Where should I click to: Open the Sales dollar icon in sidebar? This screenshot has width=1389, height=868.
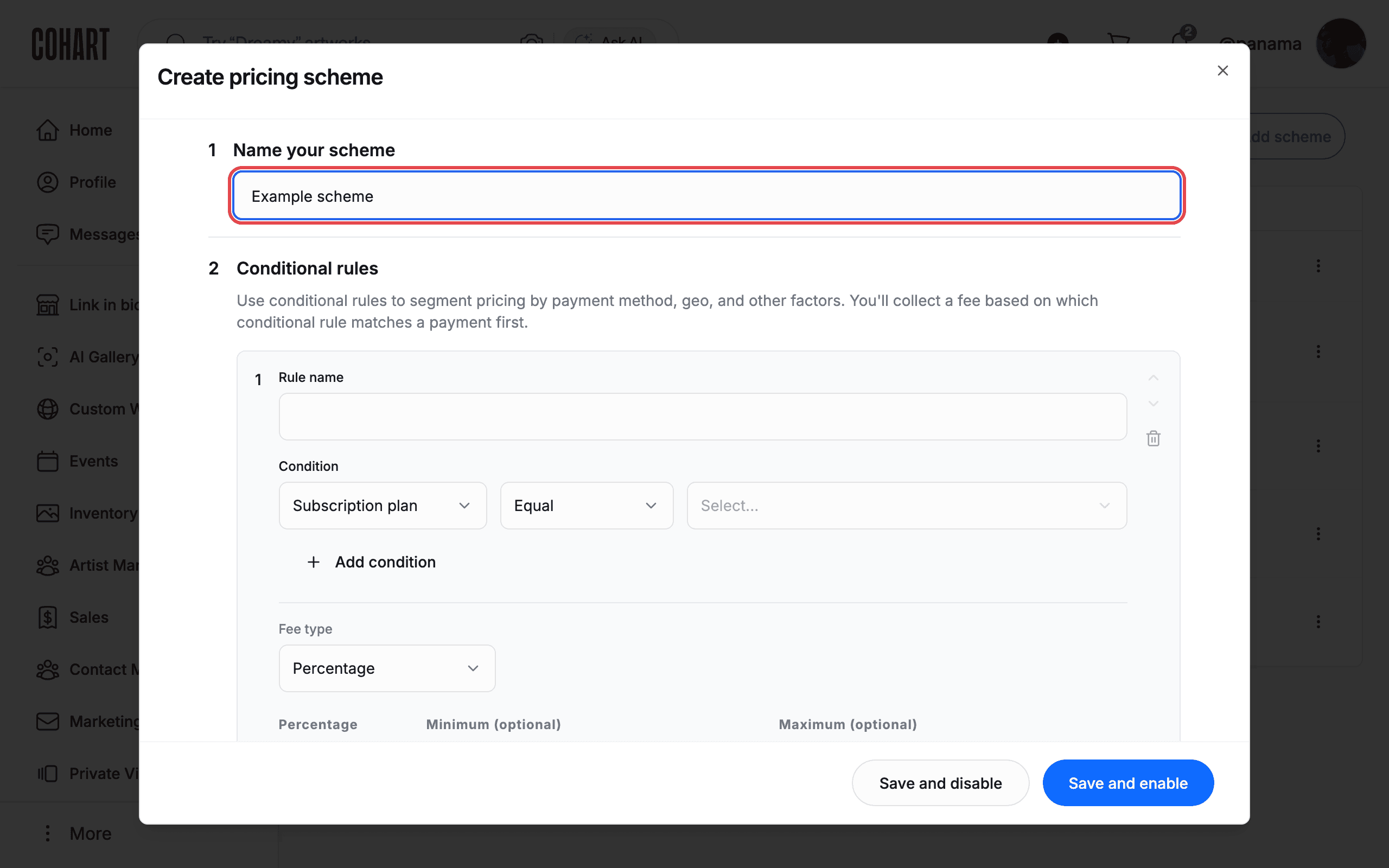click(x=48, y=617)
